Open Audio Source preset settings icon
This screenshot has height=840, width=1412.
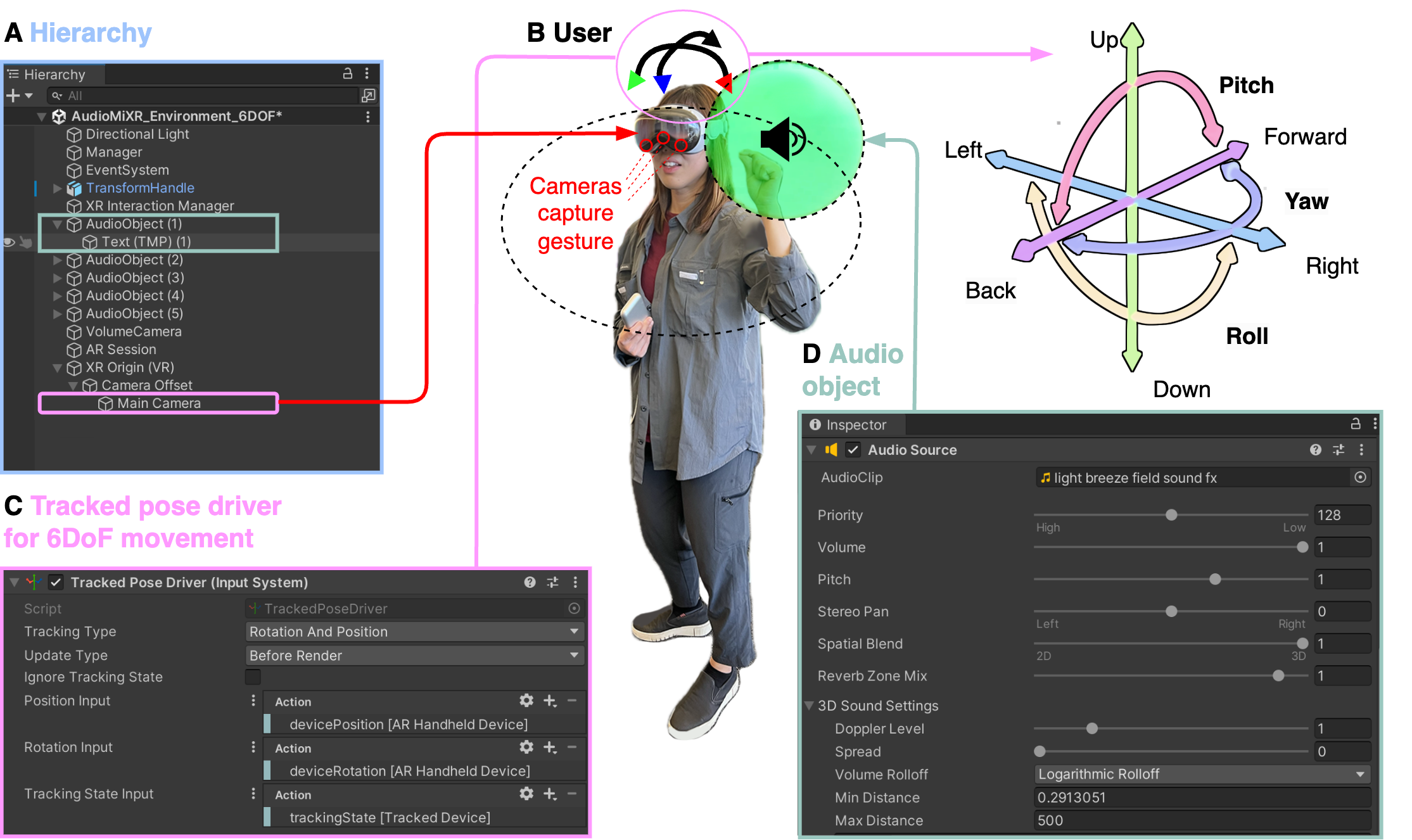pos(1339,450)
